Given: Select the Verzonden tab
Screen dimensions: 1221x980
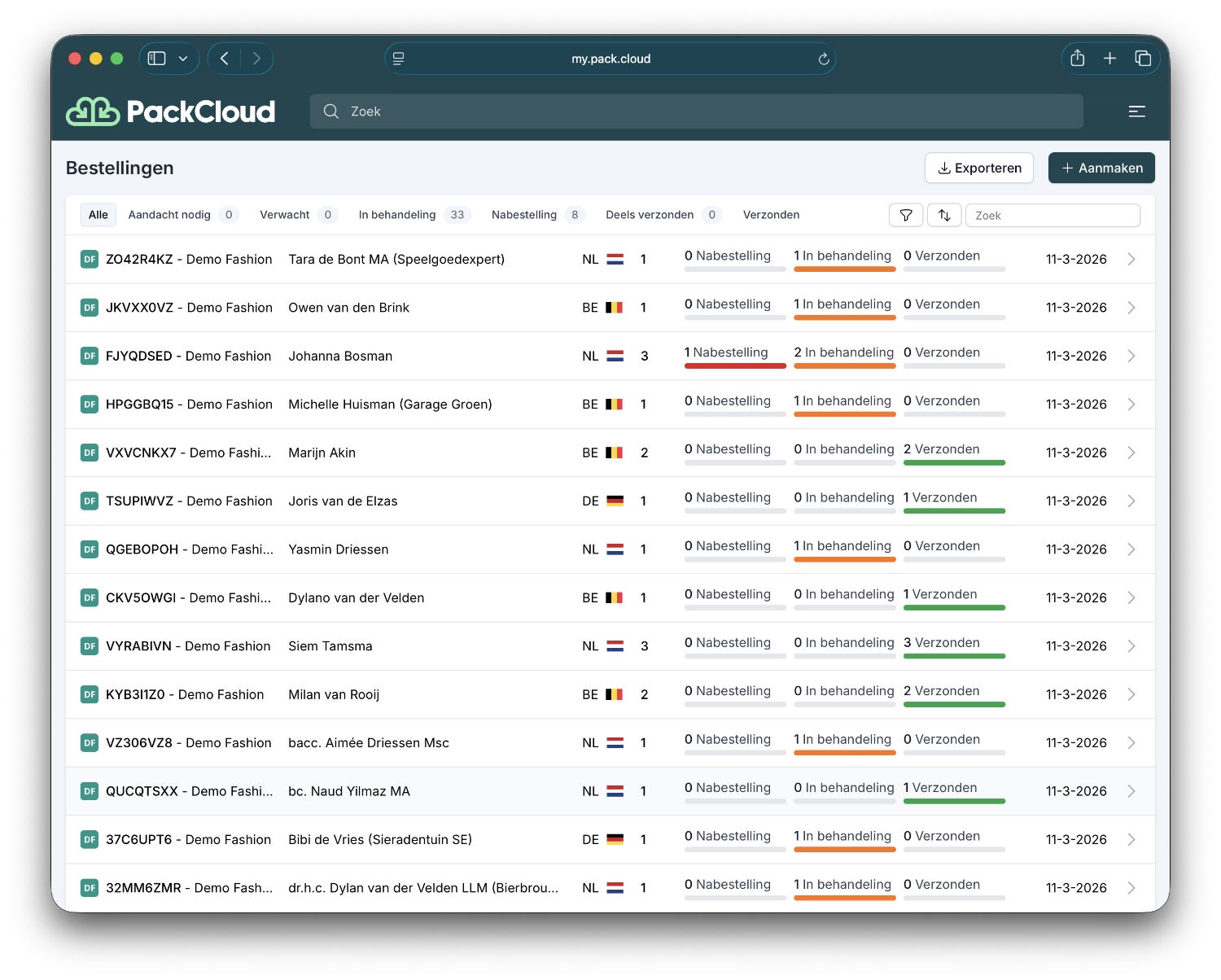Looking at the screenshot, I should click(771, 215).
